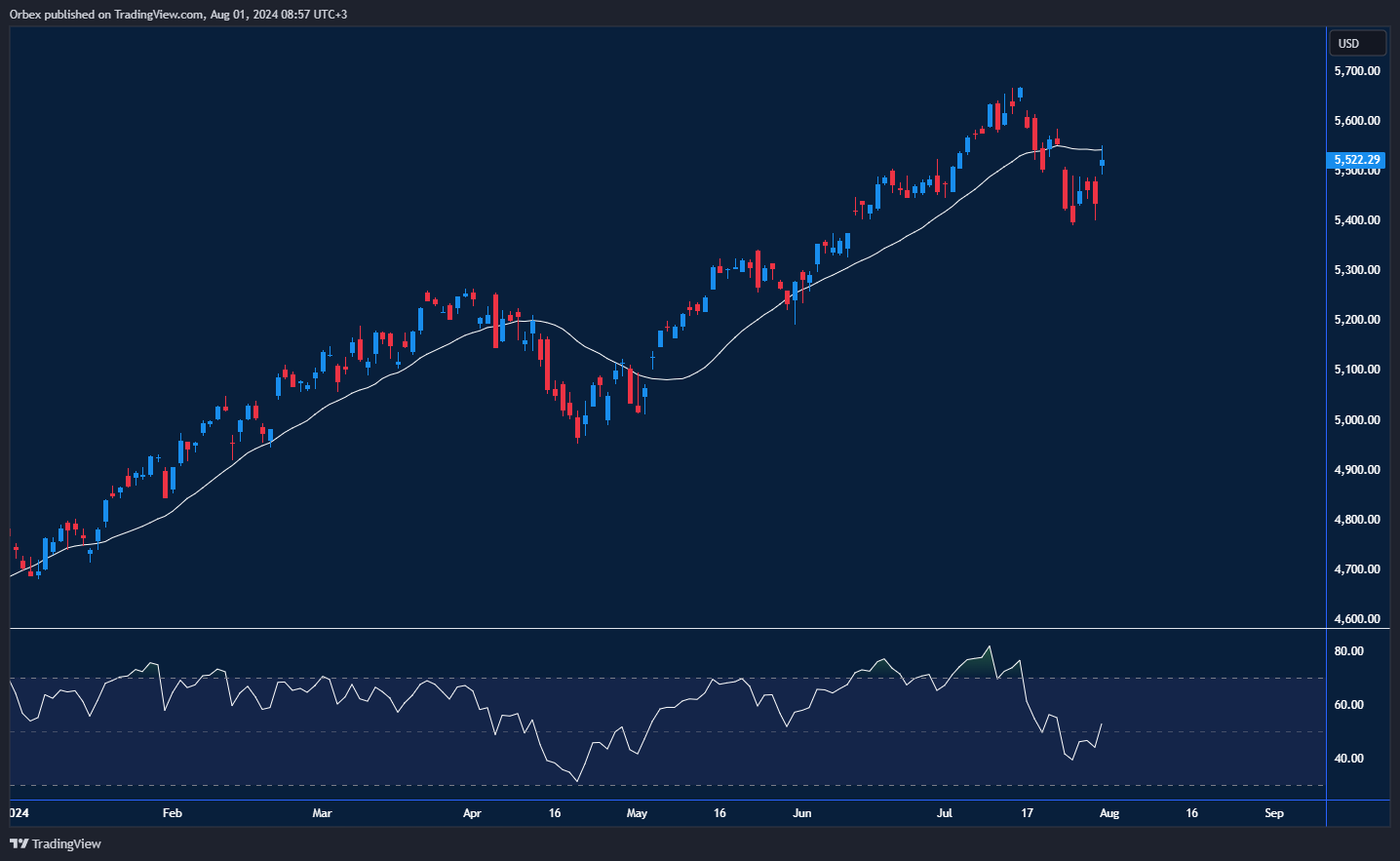Click the 4,600.00 price axis label
1400x861 pixels.
pos(1357,618)
